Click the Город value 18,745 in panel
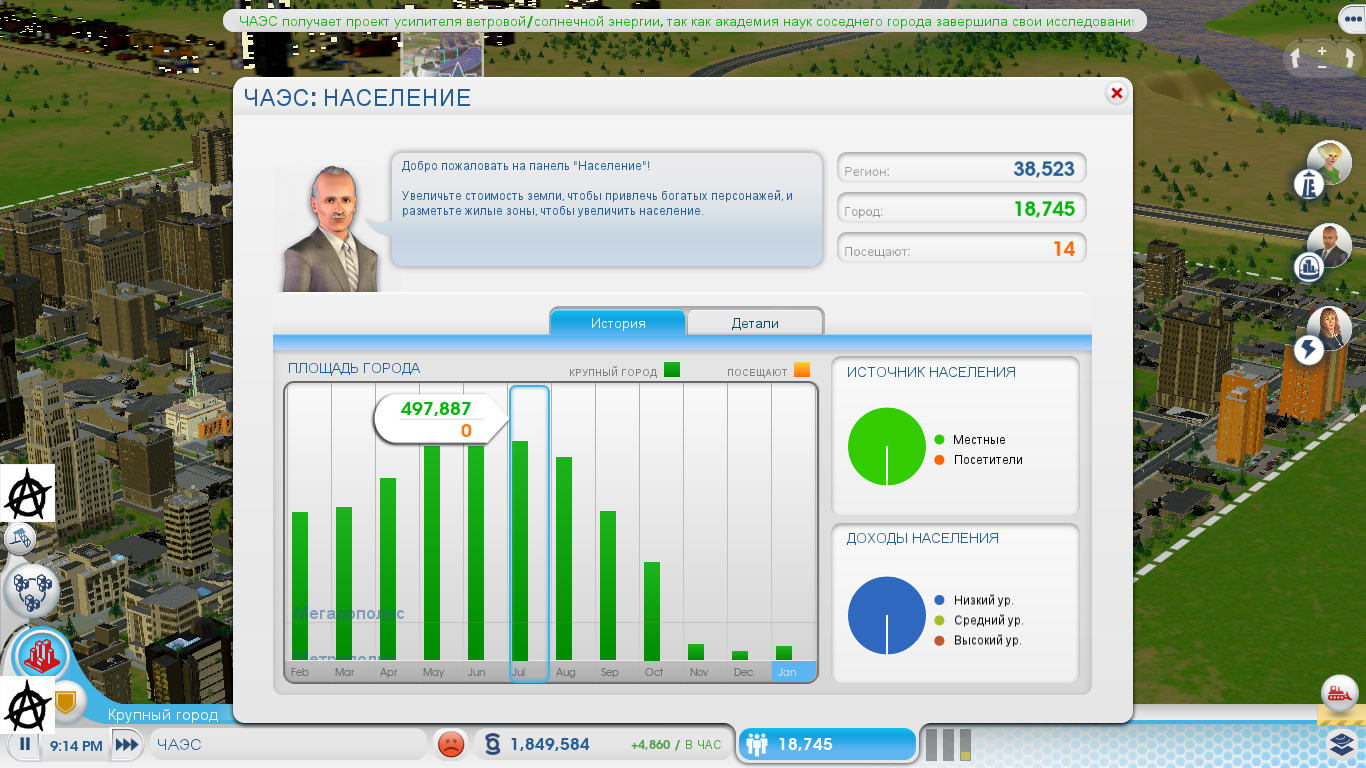This screenshot has height=768, width=1366. [1044, 209]
